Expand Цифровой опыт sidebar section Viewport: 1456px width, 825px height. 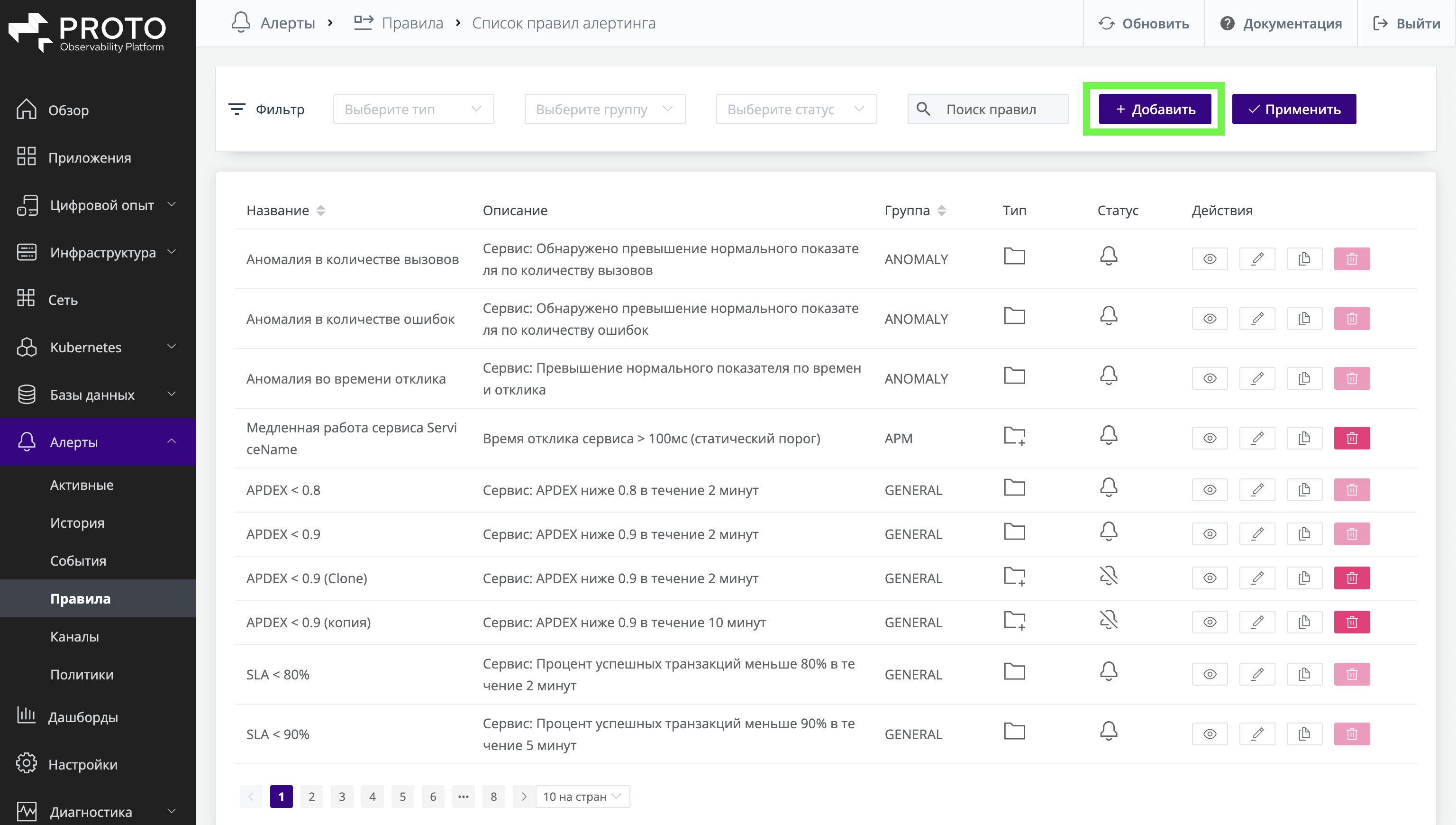[99, 205]
